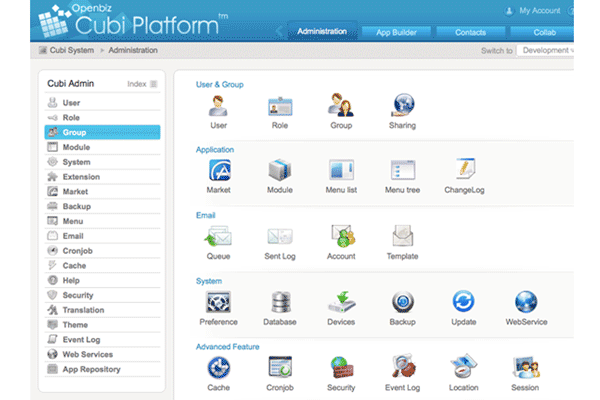This screenshot has width=600, height=400.
Task: Click the Index link in sidebar header
Action: click(137, 84)
